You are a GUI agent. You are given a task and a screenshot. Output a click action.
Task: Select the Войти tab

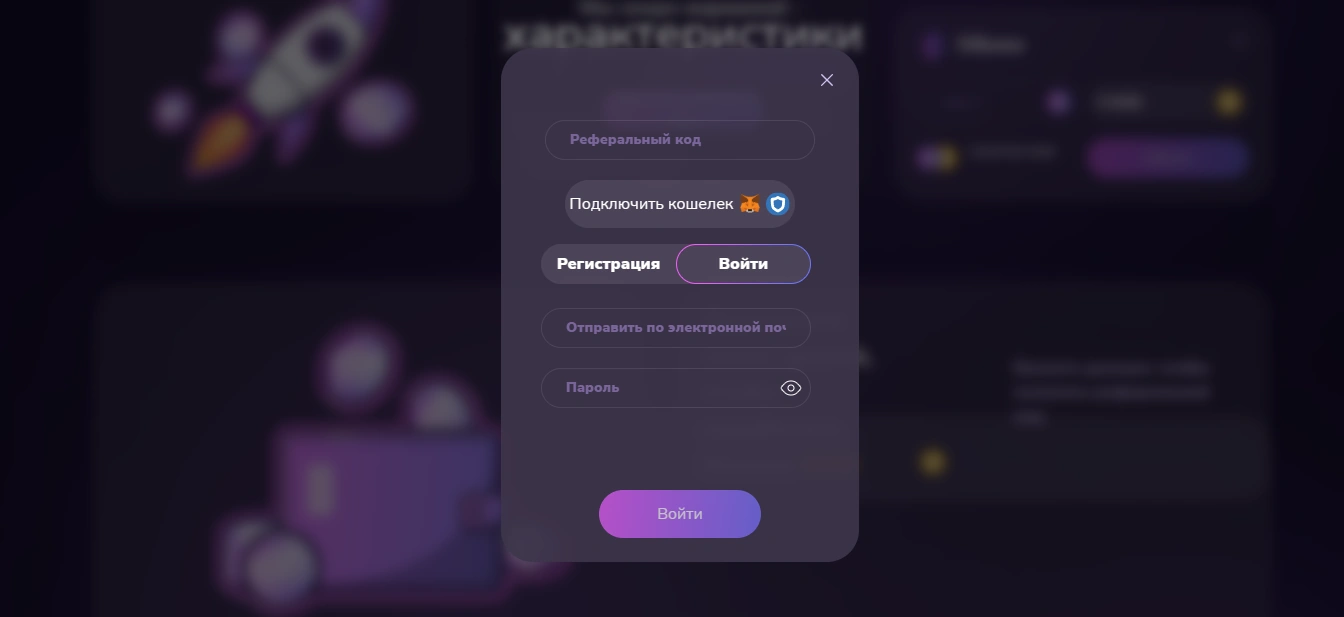pos(743,264)
